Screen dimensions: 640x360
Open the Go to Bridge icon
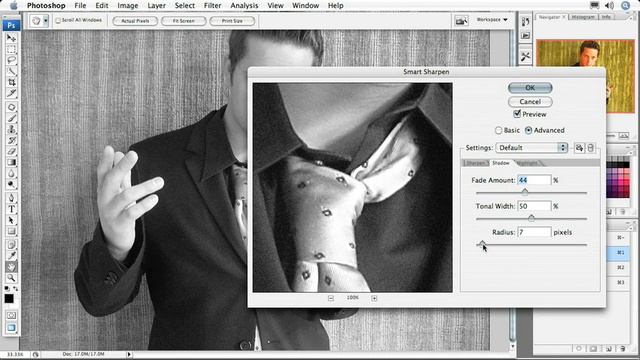pos(461,21)
